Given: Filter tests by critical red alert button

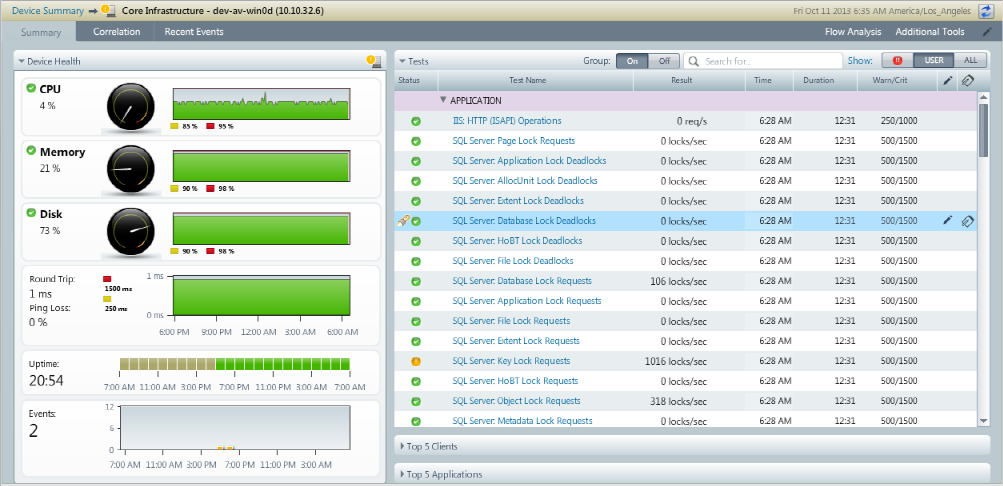Looking at the screenshot, I should pos(896,61).
